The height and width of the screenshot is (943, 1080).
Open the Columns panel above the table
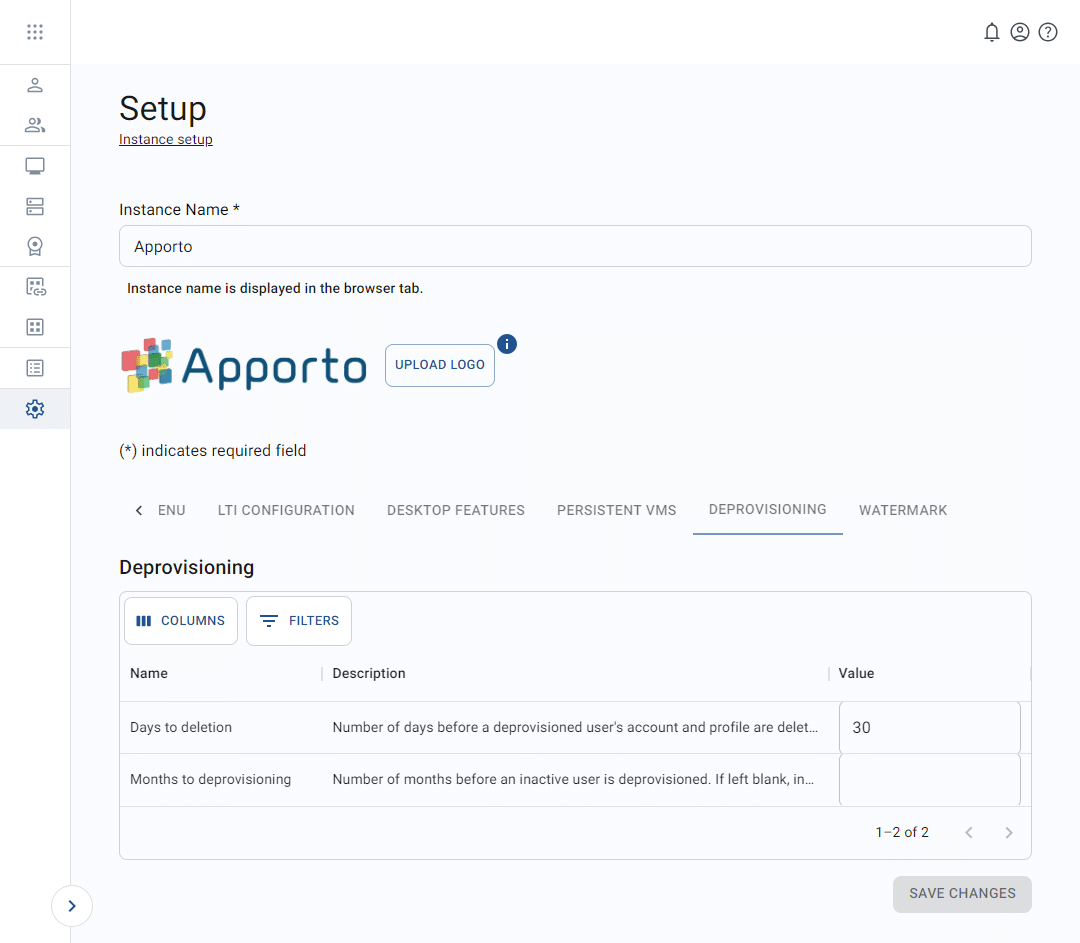click(180, 620)
